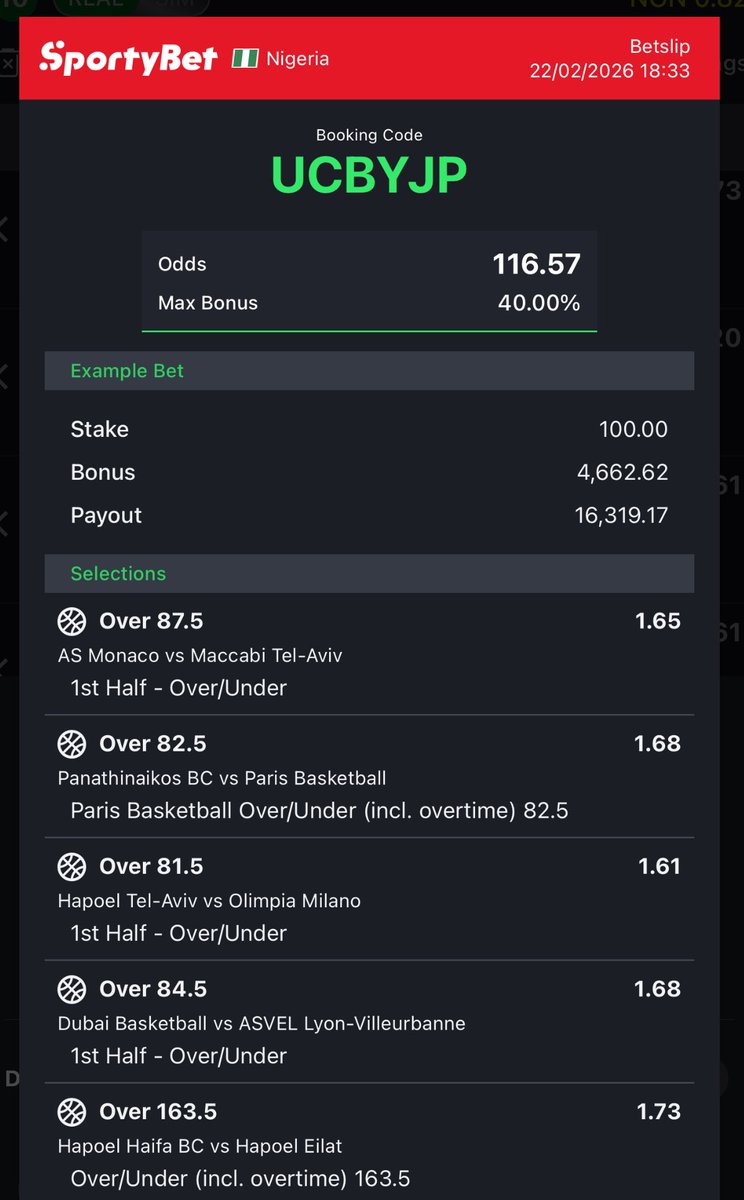Click basketball icon beside Over 81.5
744x1200 pixels.
[72, 867]
